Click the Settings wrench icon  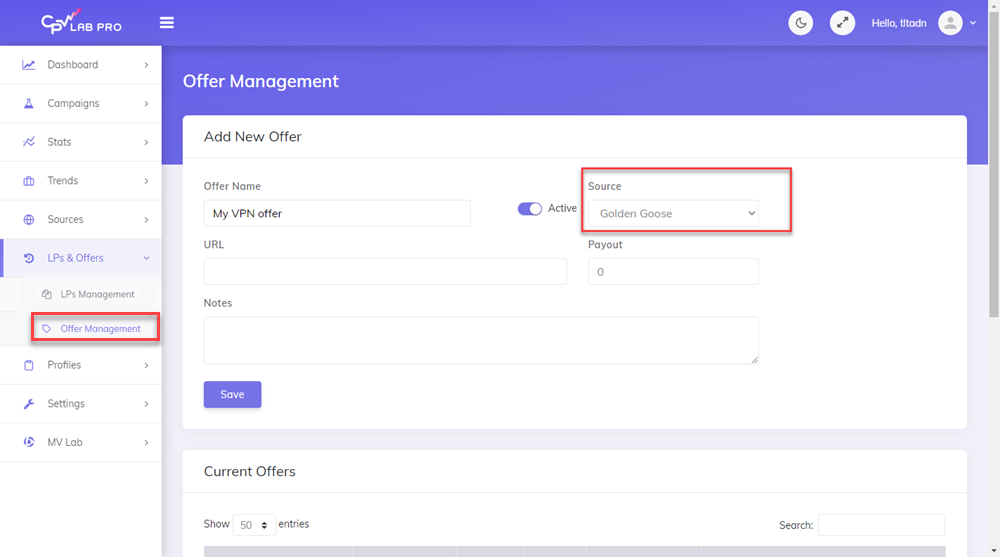point(28,404)
